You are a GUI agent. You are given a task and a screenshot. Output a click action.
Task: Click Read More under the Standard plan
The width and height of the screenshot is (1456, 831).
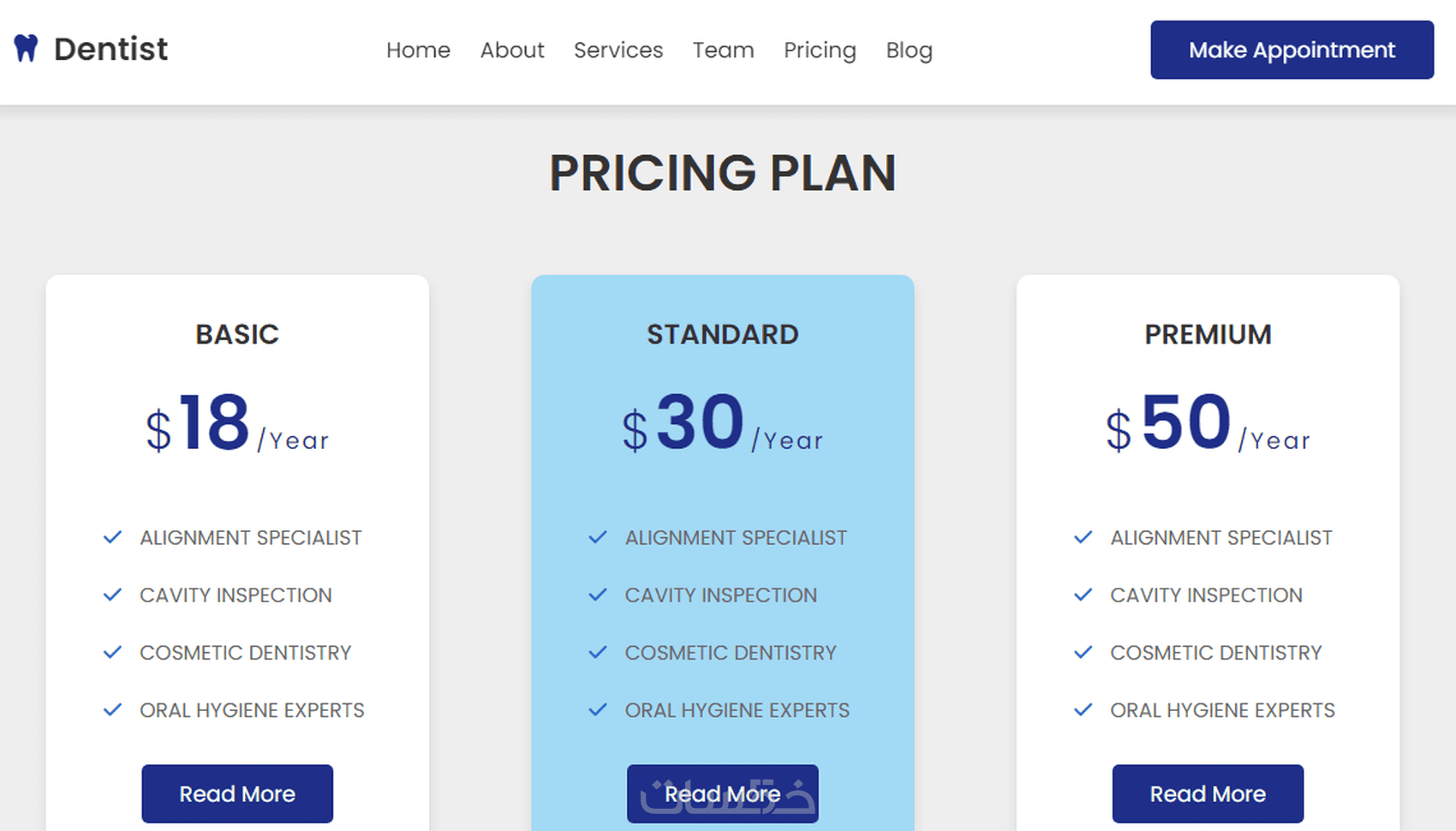tap(723, 794)
